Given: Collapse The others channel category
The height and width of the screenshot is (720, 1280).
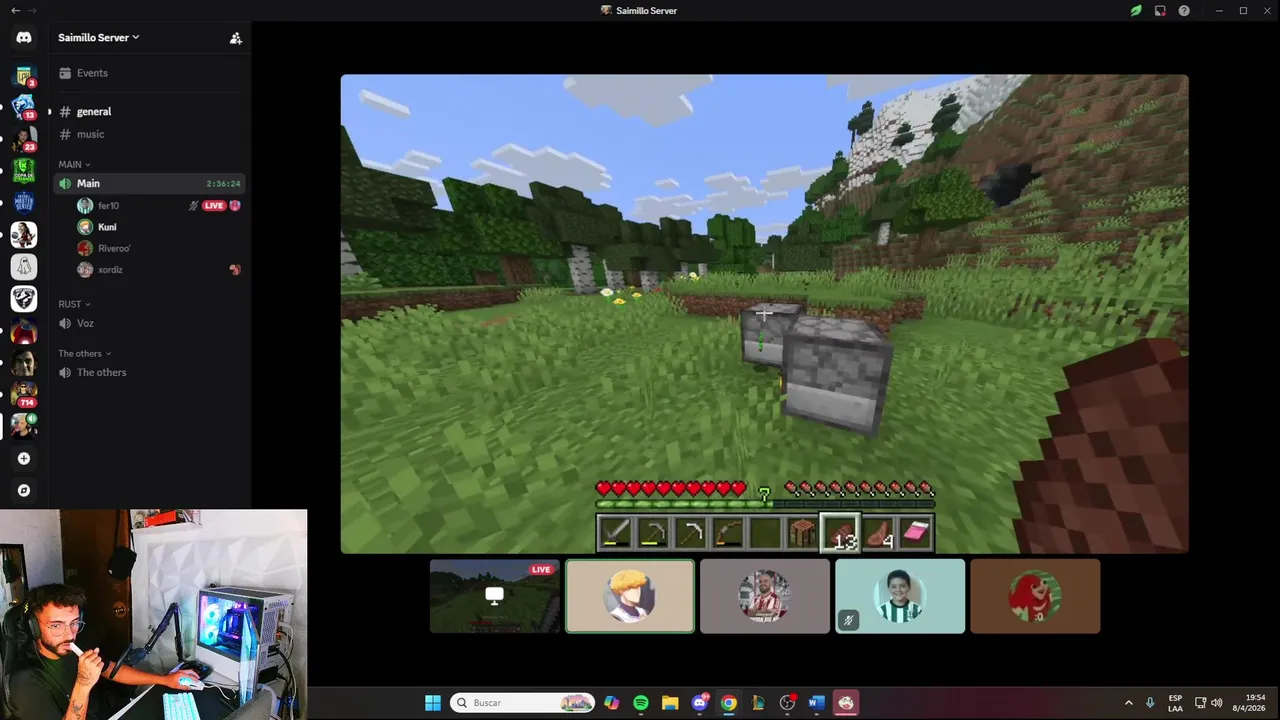Looking at the screenshot, I should coord(84,353).
